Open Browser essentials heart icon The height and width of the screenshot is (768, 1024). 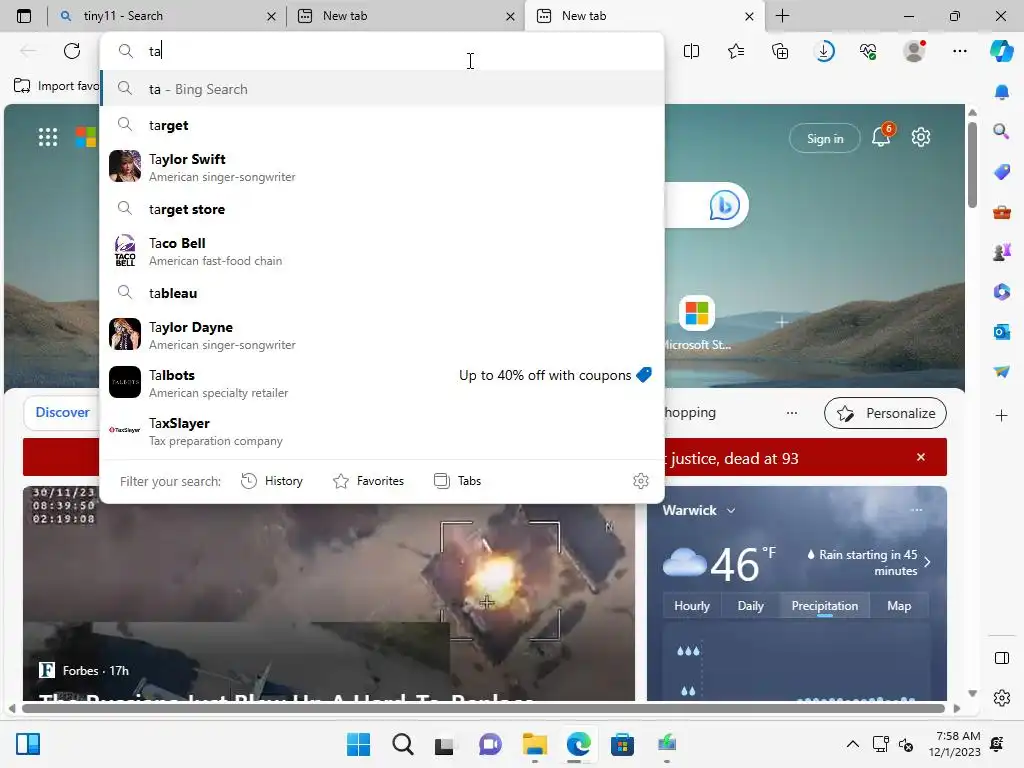tap(869, 51)
